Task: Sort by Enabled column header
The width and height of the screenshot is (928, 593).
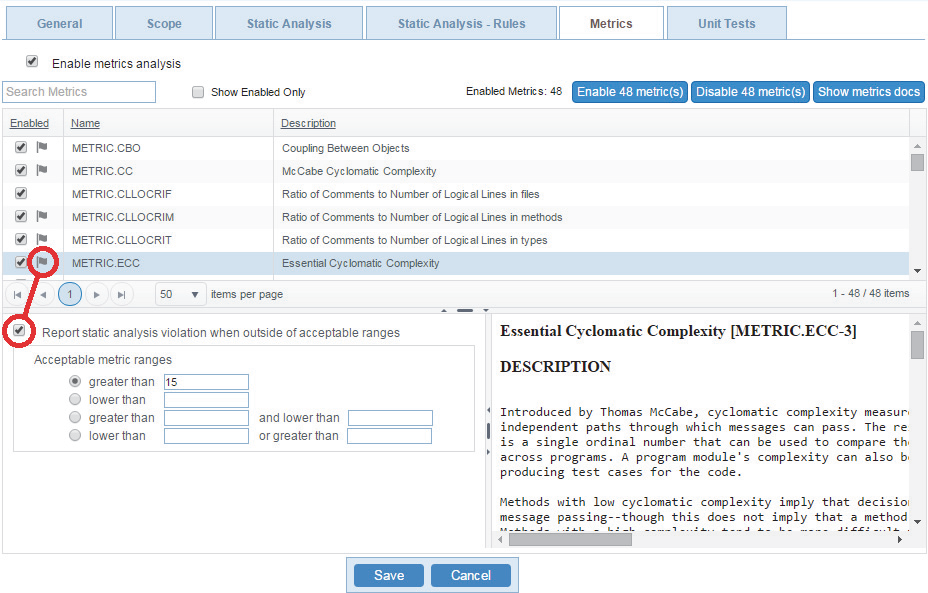Action: [x=30, y=123]
